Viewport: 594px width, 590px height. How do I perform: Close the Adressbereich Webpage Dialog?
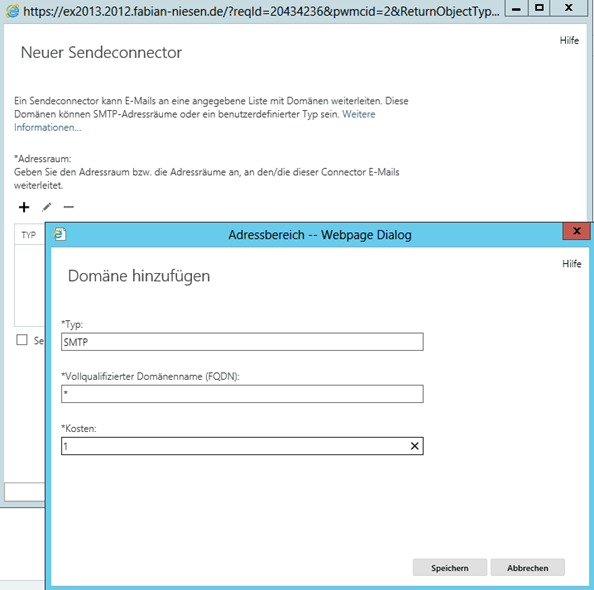click(x=577, y=231)
